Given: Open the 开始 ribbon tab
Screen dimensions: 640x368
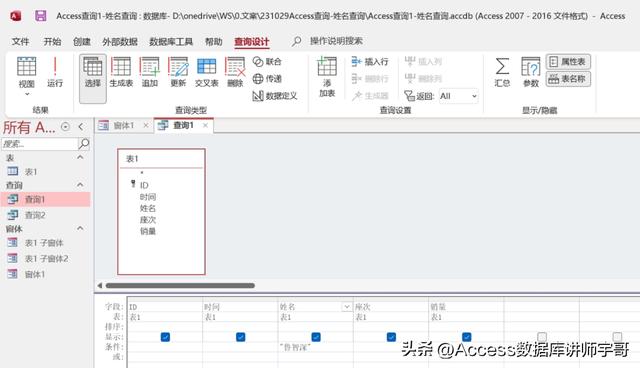Looking at the screenshot, I should [x=52, y=41].
